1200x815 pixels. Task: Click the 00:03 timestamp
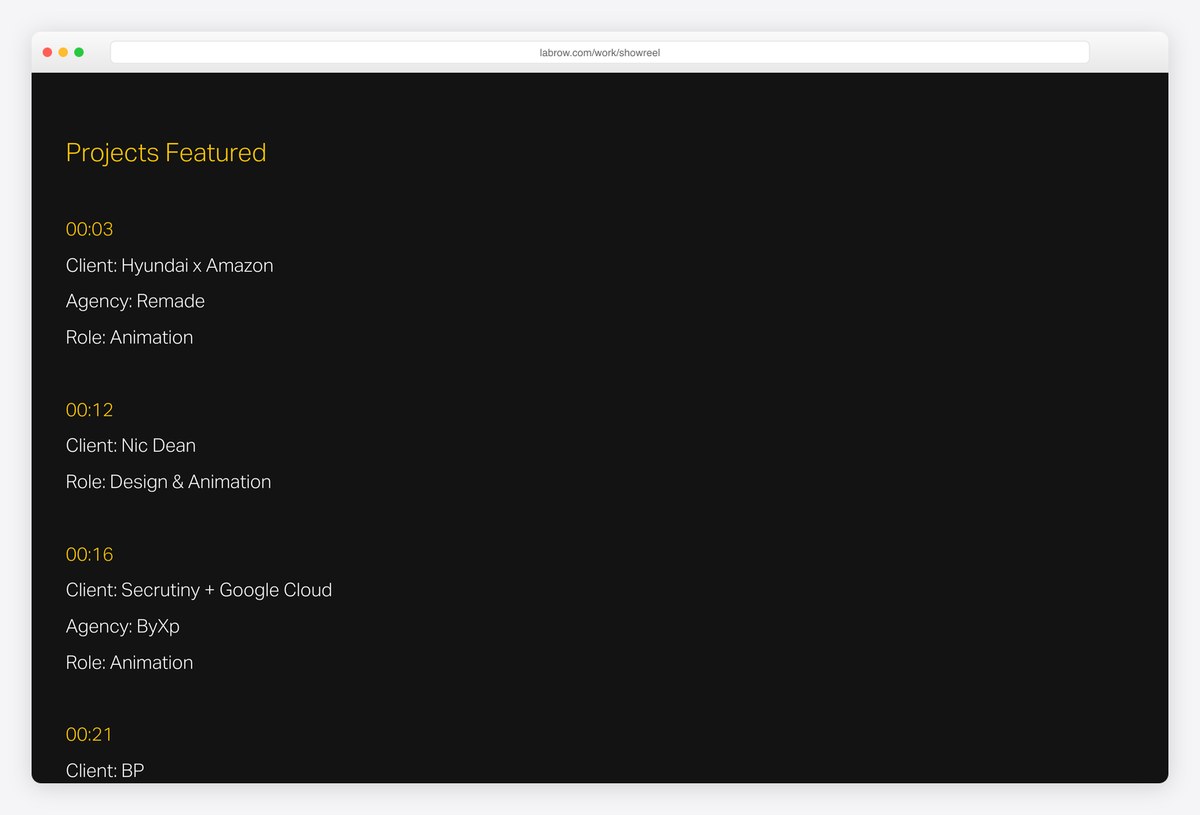(x=89, y=229)
